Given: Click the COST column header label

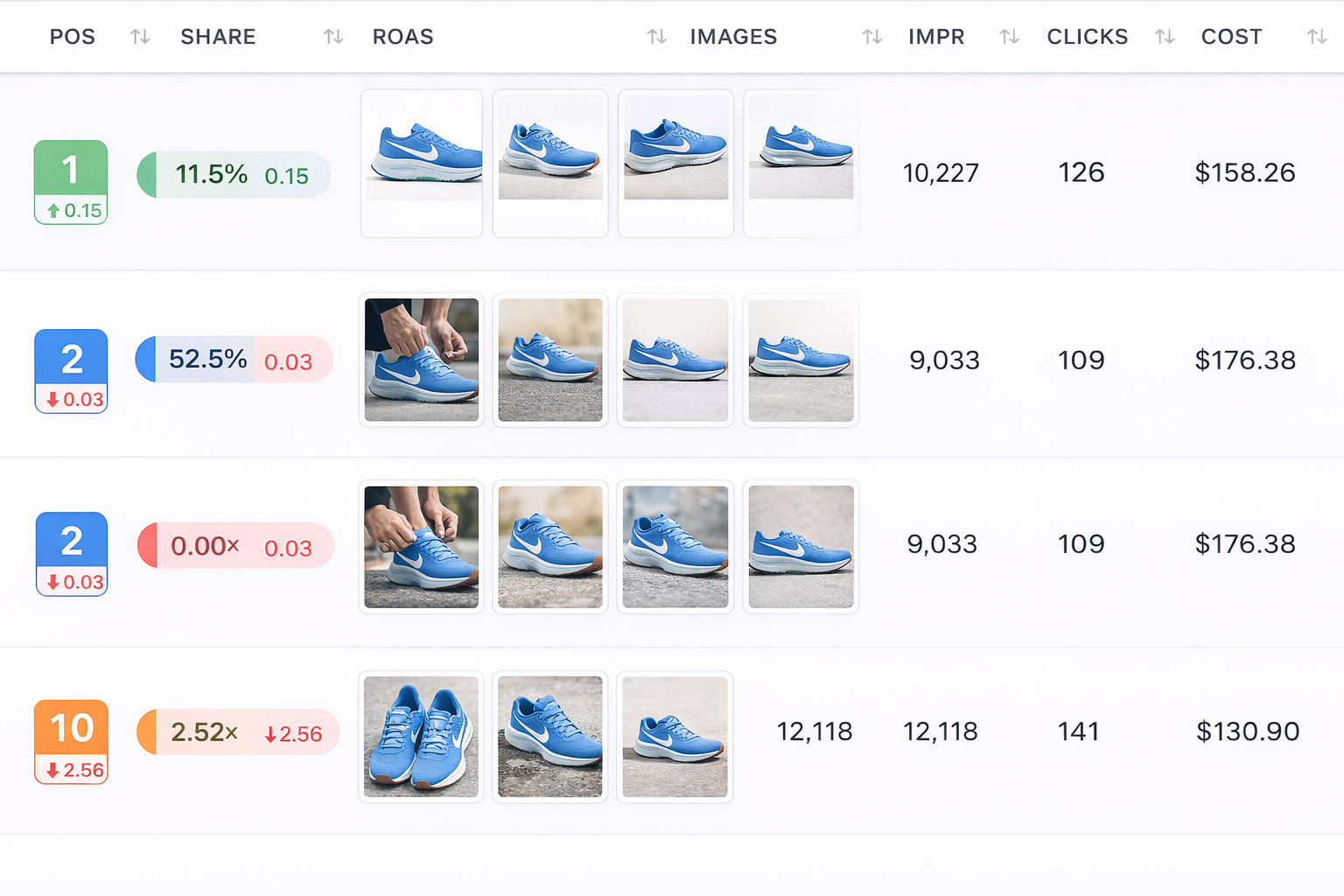Looking at the screenshot, I should [x=1231, y=37].
